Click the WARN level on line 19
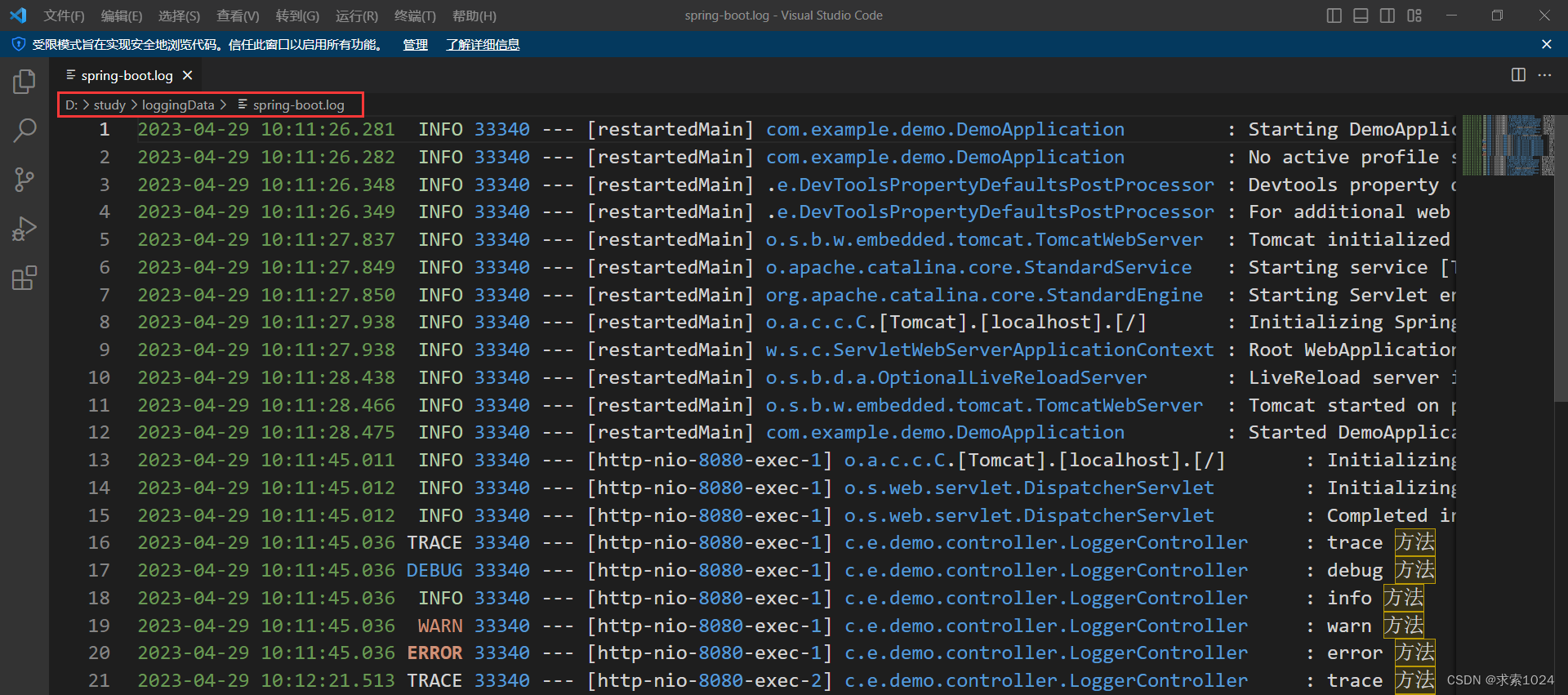This screenshot has height=695, width=1568. (x=440, y=626)
